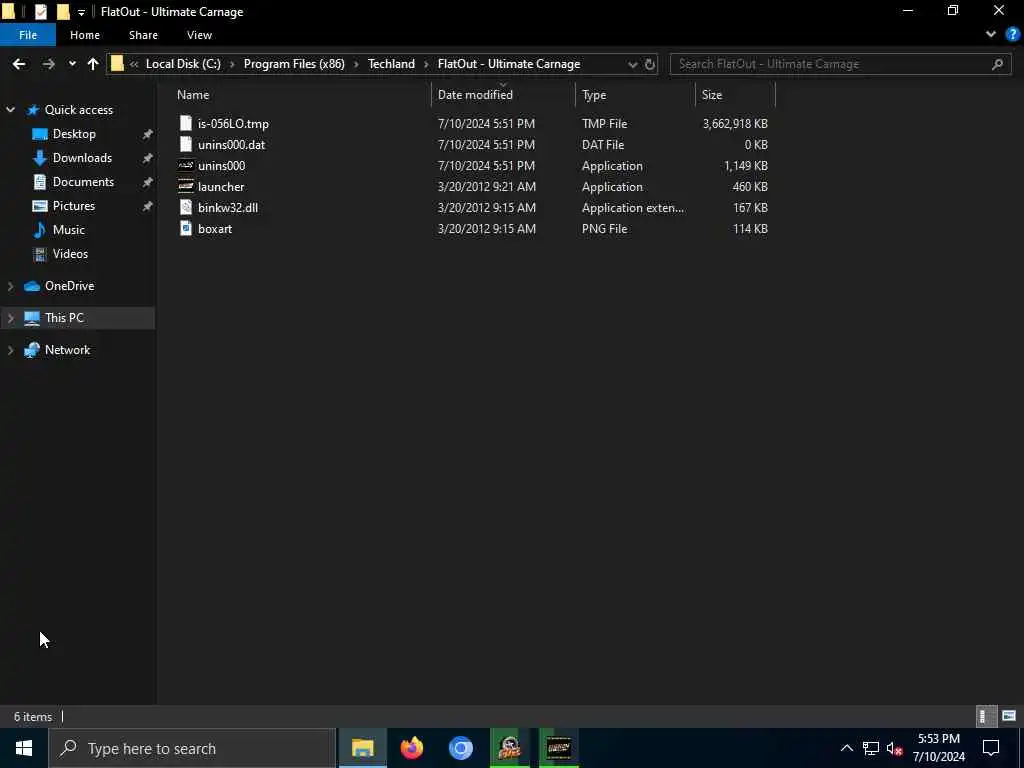This screenshot has height=768, width=1024.
Task: Show hidden breadcrumb path double chevron
Action: [134, 64]
